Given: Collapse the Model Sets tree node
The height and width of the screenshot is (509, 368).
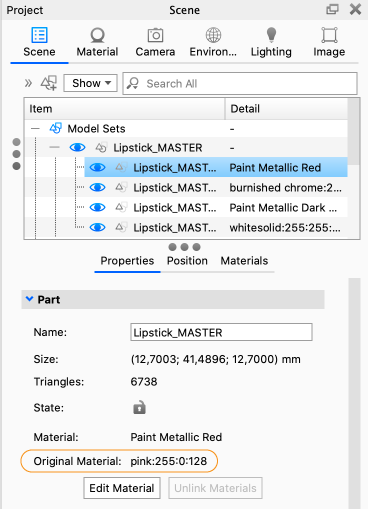Looking at the screenshot, I should pos(35,128).
